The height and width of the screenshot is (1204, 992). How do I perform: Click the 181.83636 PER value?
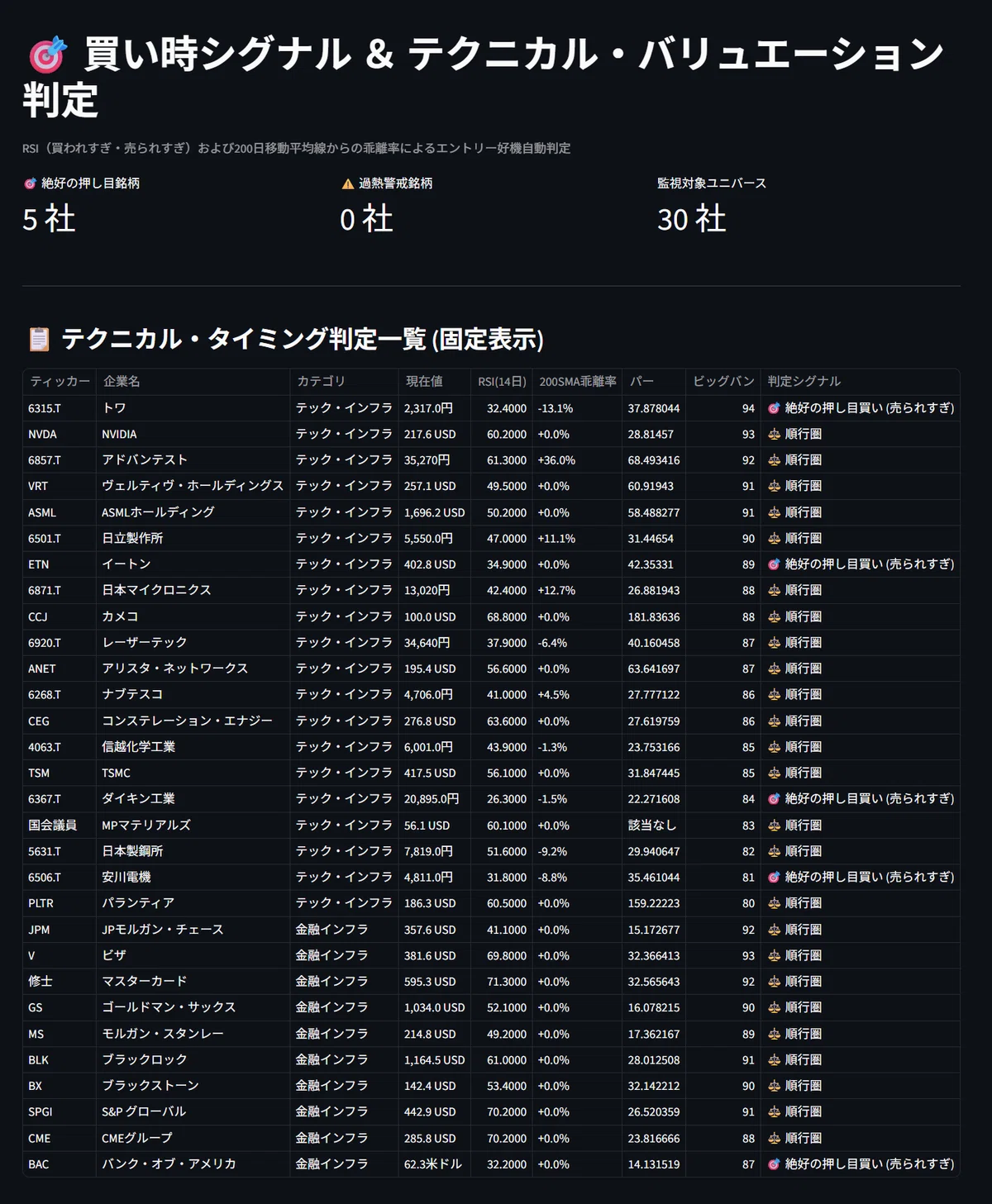coord(654,616)
